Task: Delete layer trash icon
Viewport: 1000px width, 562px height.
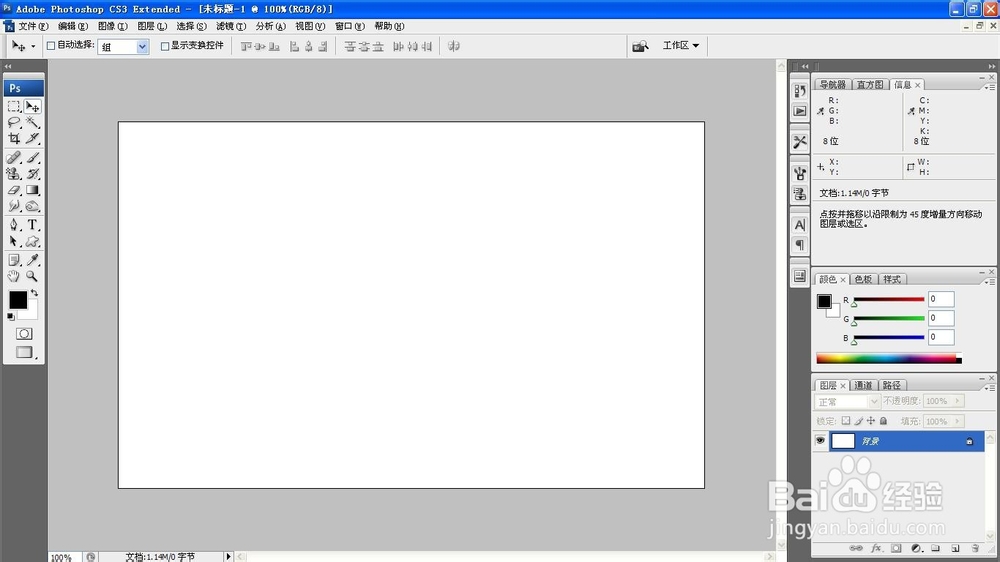Action: 975,549
